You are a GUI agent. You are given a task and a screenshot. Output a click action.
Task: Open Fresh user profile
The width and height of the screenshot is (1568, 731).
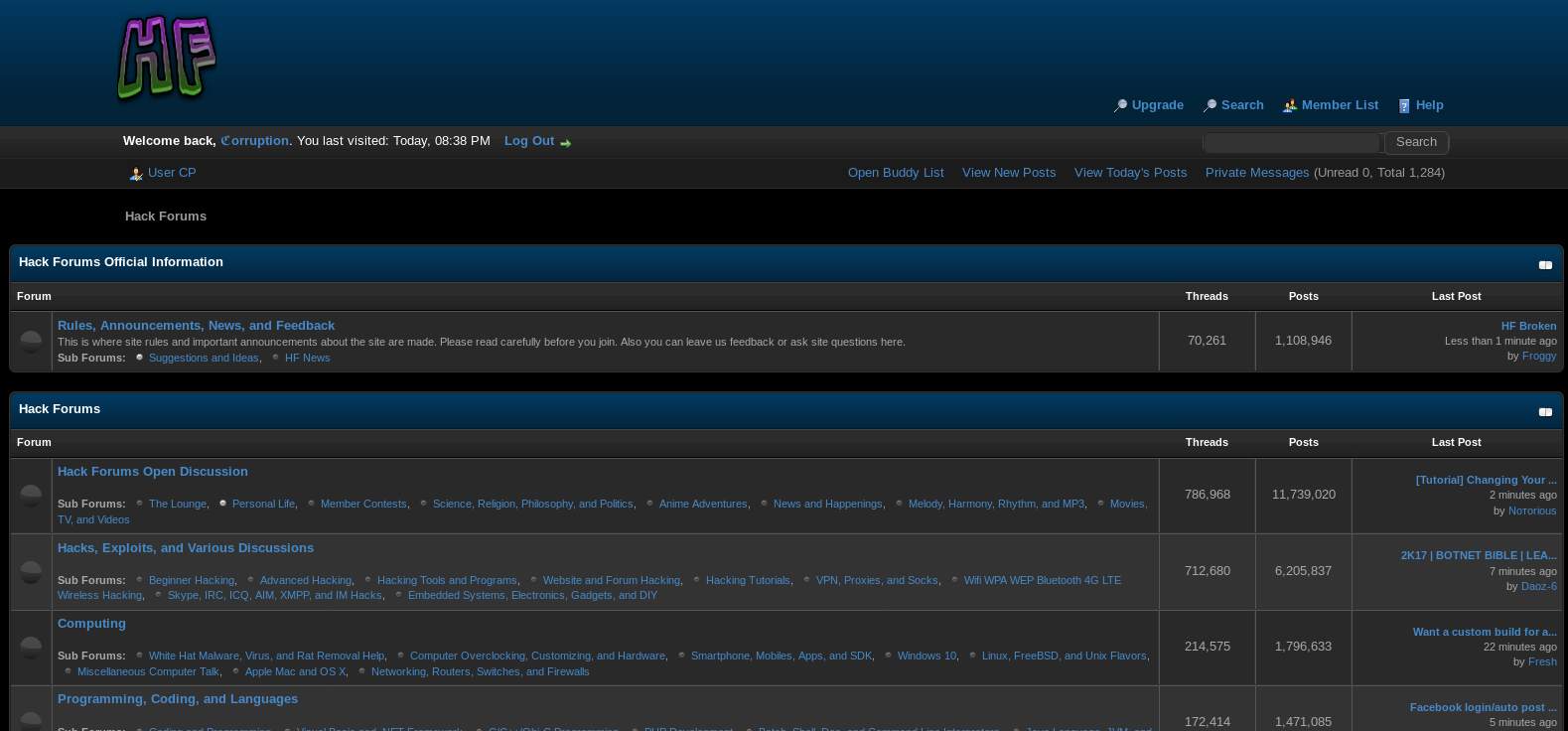tap(1542, 661)
